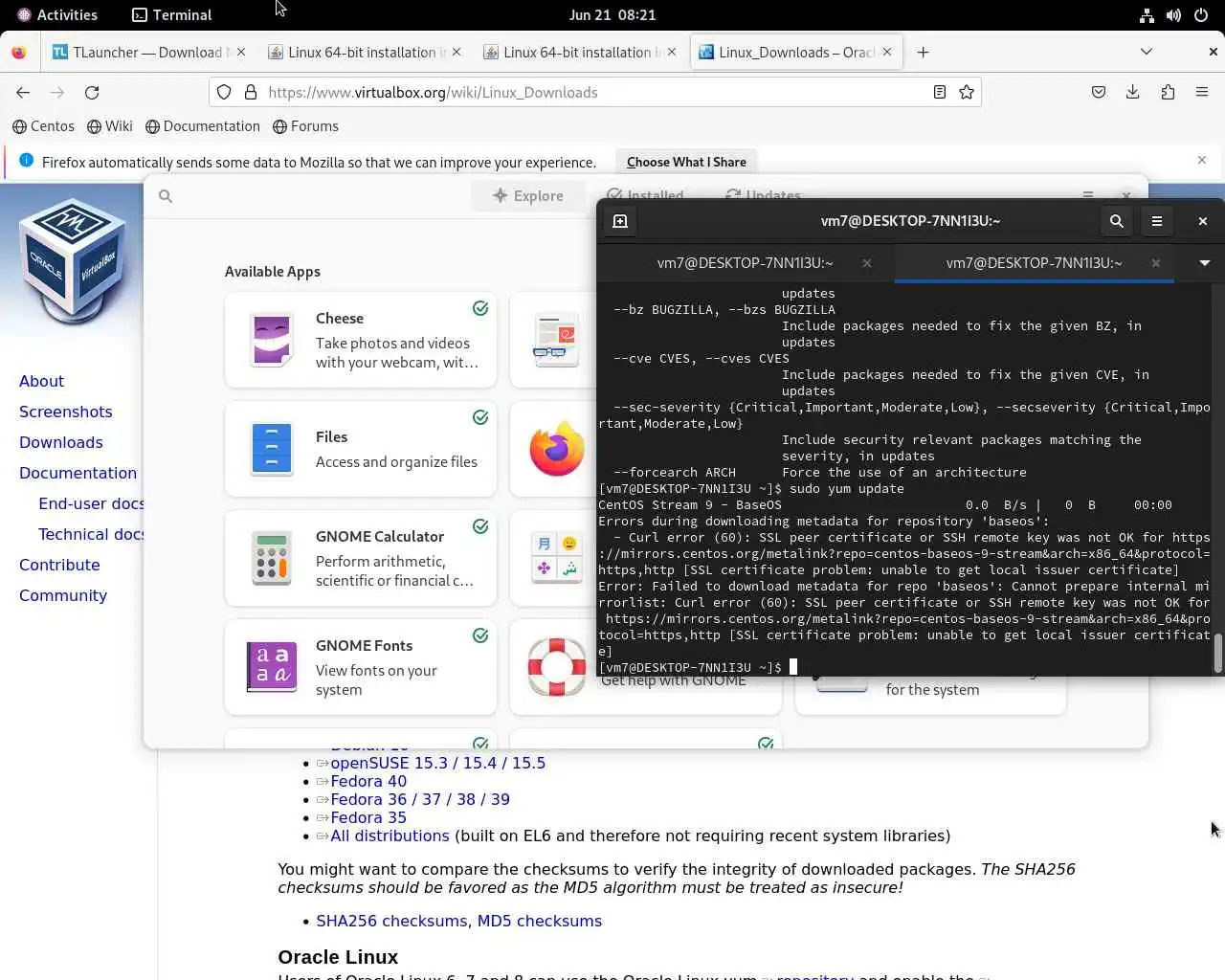Switch to the TLauncher Download tab
1225x980 pixels.
[149, 53]
